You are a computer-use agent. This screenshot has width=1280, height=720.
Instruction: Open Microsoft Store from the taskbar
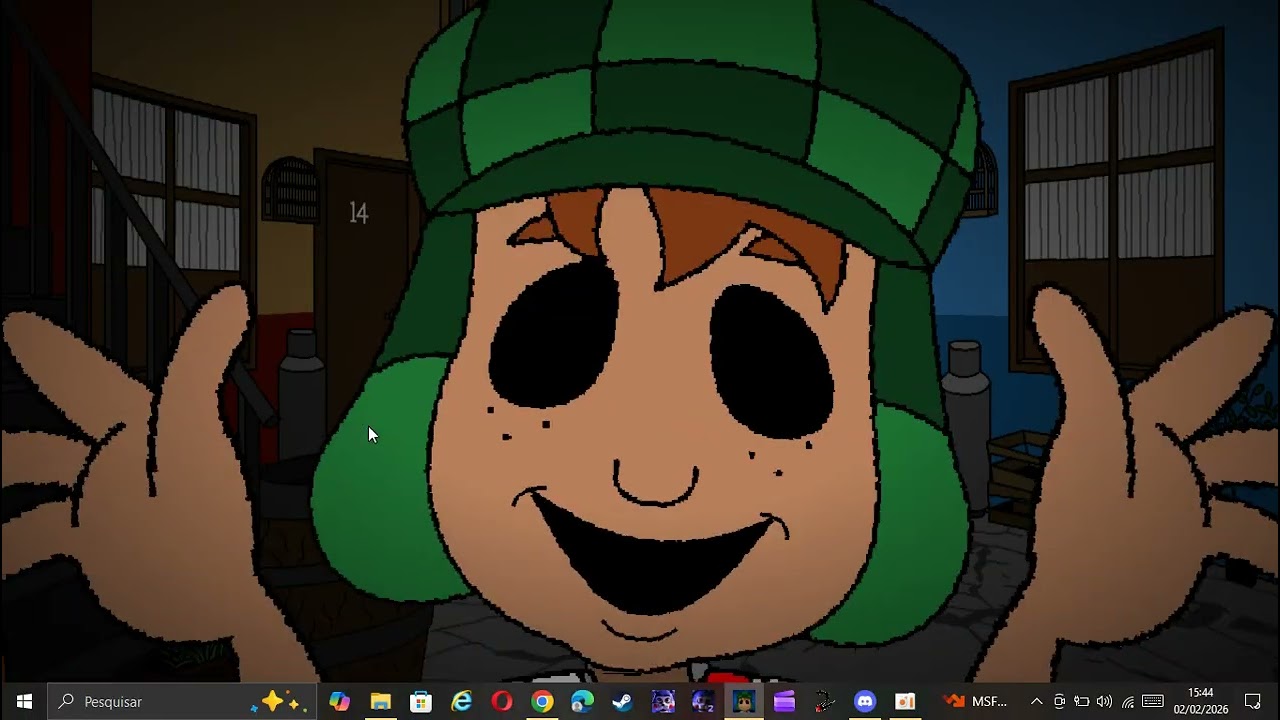[x=421, y=702]
